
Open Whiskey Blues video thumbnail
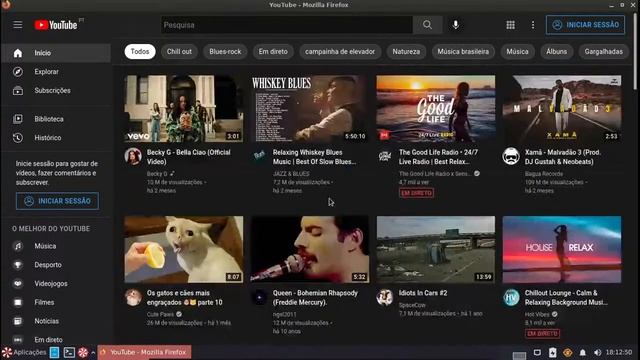(310, 109)
